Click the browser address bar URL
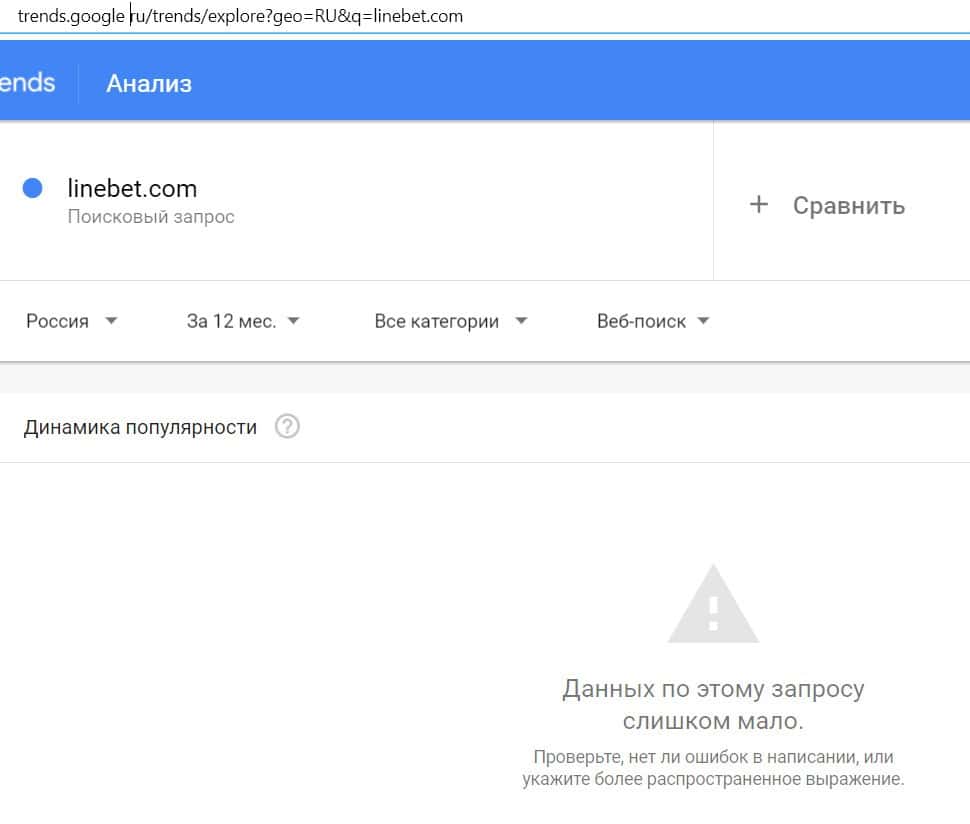Image resolution: width=970 pixels, height=824 pixels. tap(240, 16)
